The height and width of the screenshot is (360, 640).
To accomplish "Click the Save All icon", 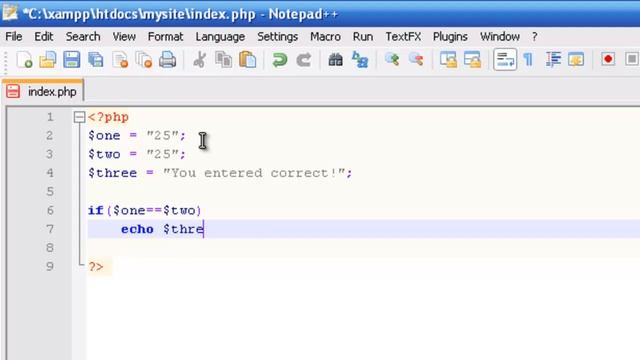I will [96, 60].
